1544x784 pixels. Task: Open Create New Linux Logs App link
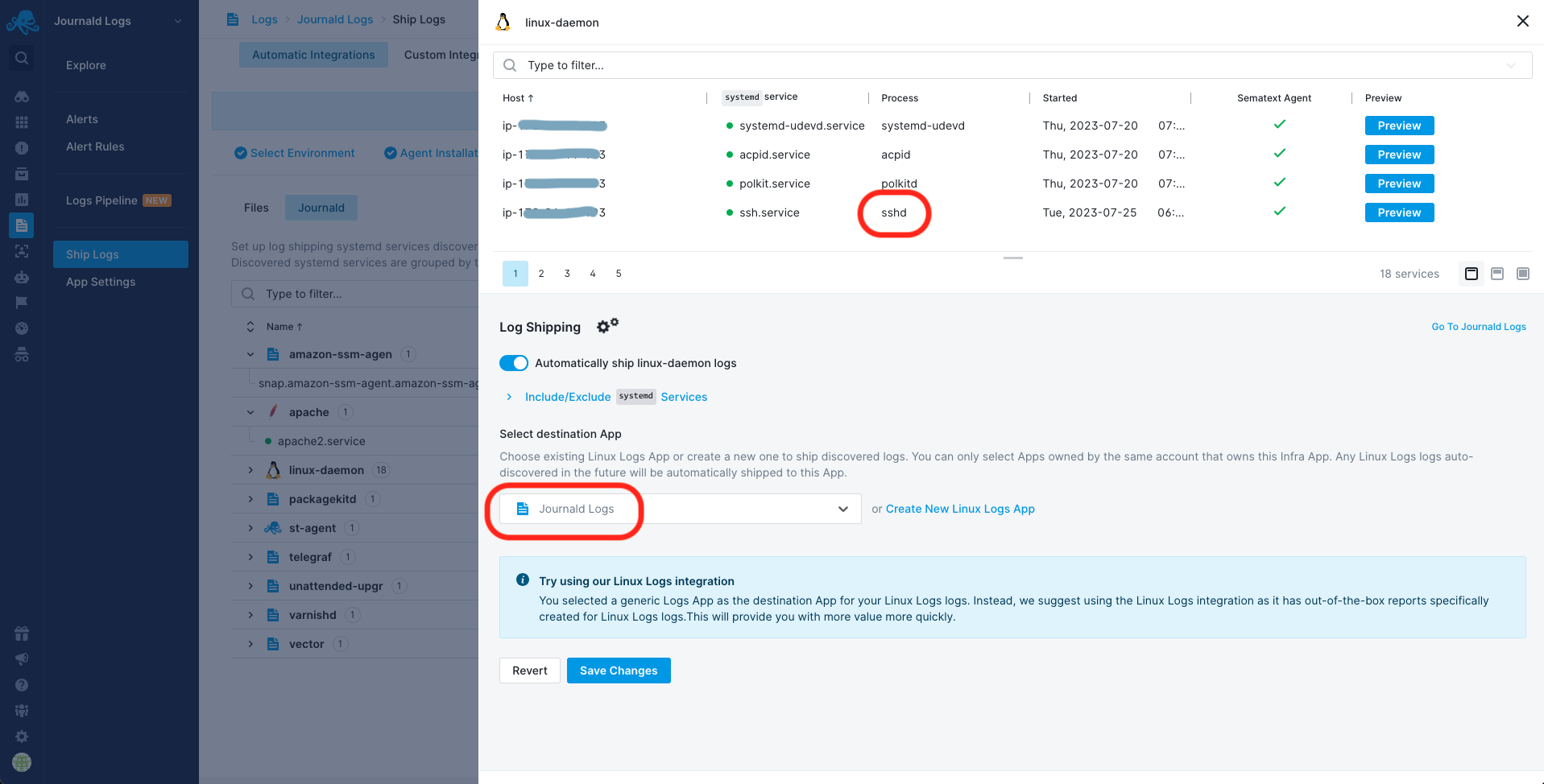click(960, 509)
